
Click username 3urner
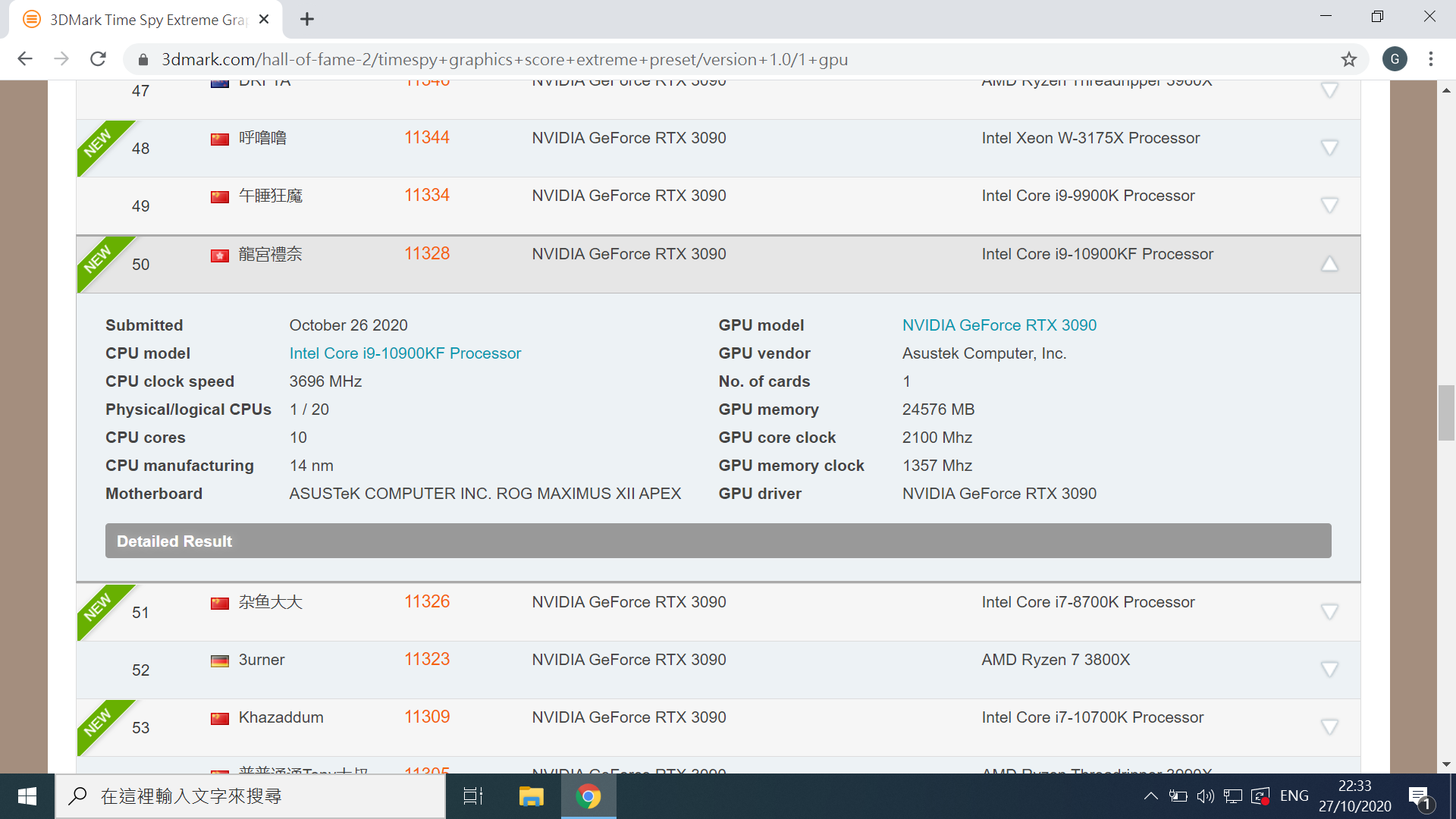[262, 660]
